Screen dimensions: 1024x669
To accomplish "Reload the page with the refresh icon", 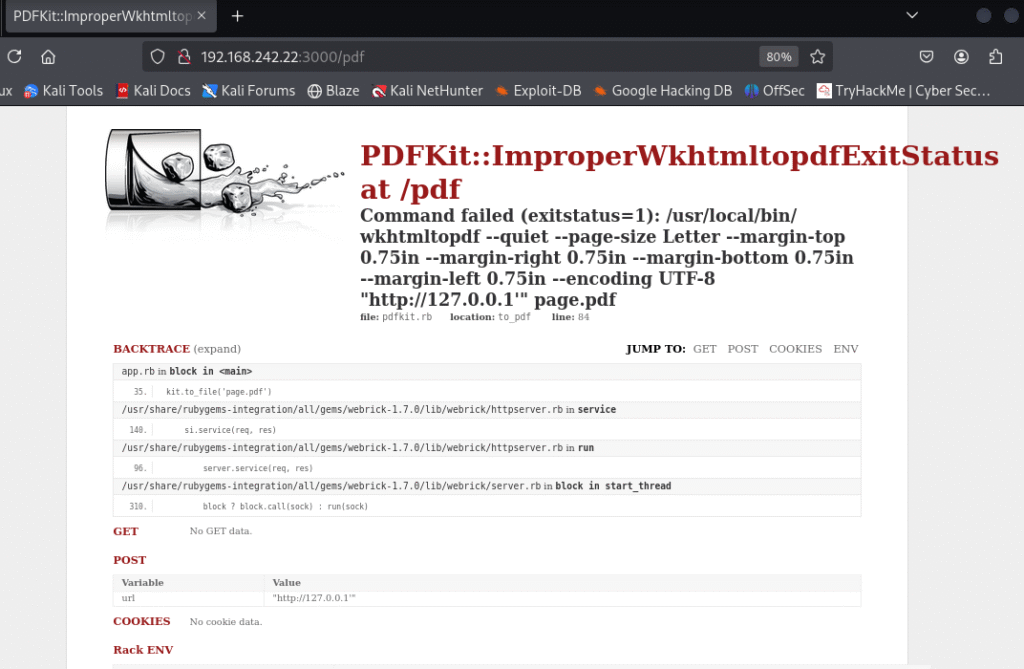I will [14, 57].
